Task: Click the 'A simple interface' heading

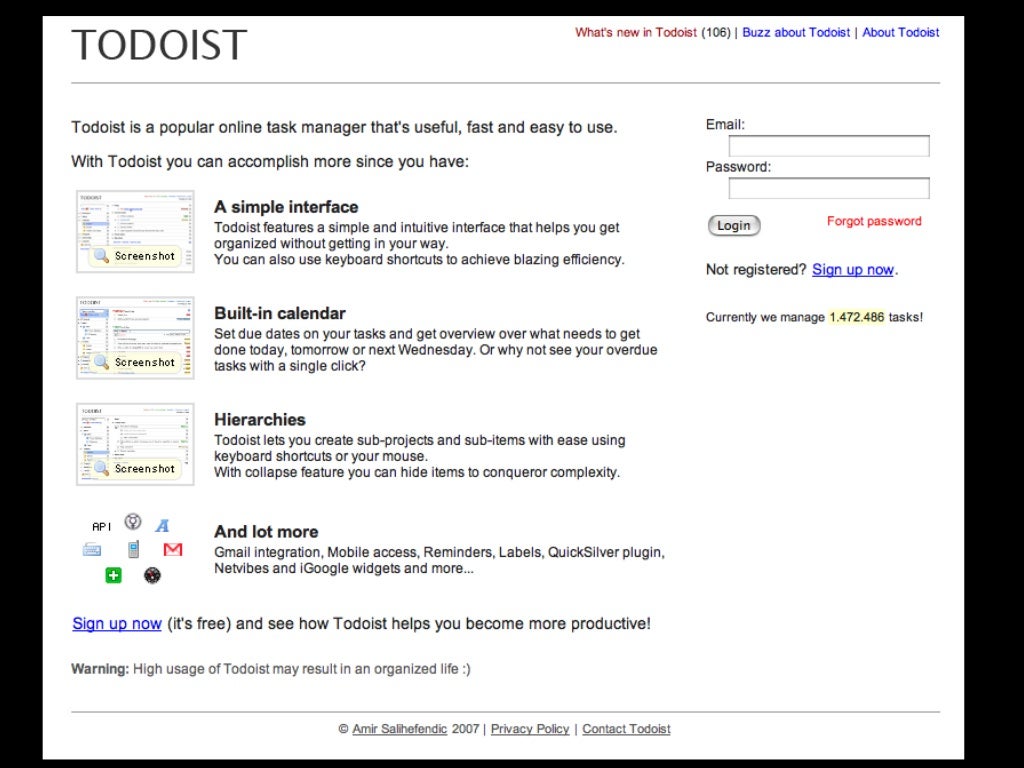Action: tap(286, 207)
